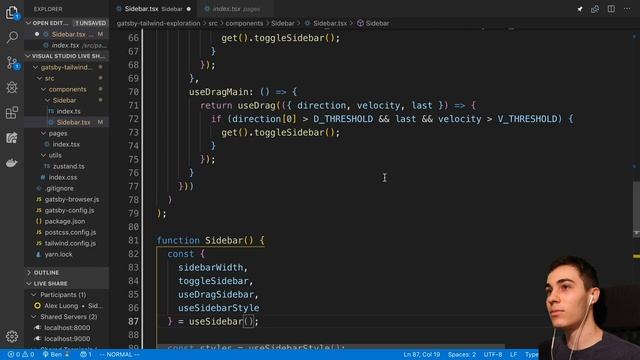This screenshot has height=360, width=640.
Task: Click the icon left of Split Editor
Action: coord(595,9)
